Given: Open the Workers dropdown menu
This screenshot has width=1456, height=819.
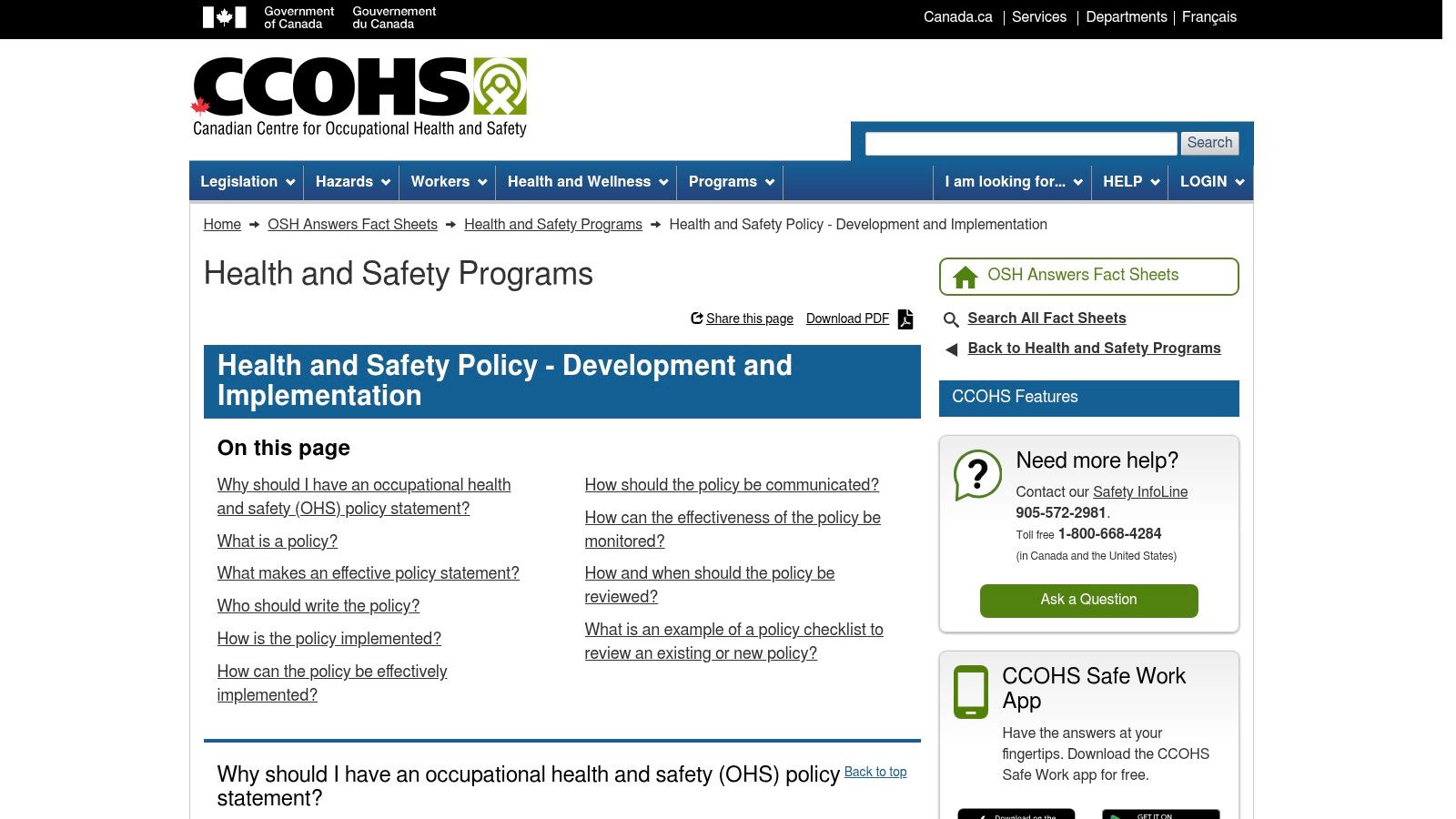Looking at the screenshot, I should tap(448, 182).
